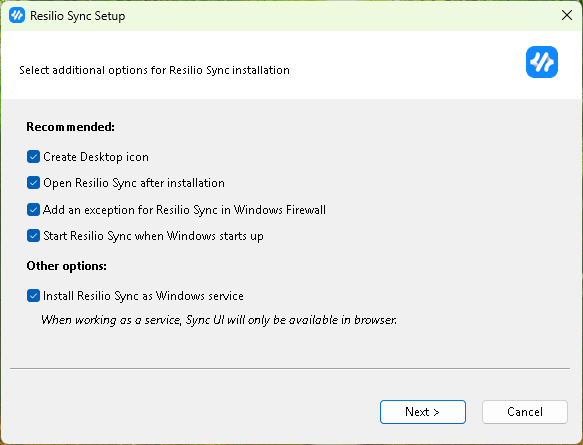The width and height of the screenshot is (583, 445).
Task: Click the 'Install Resilio Sync as Windows service' label
Action: click(x=143, y=296)
